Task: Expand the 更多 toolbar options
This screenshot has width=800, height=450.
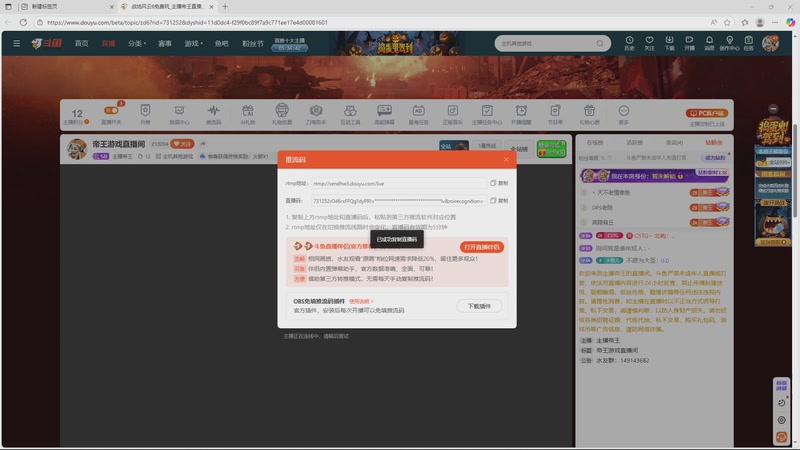Action: pyautogui.click(x=623, y=114)
